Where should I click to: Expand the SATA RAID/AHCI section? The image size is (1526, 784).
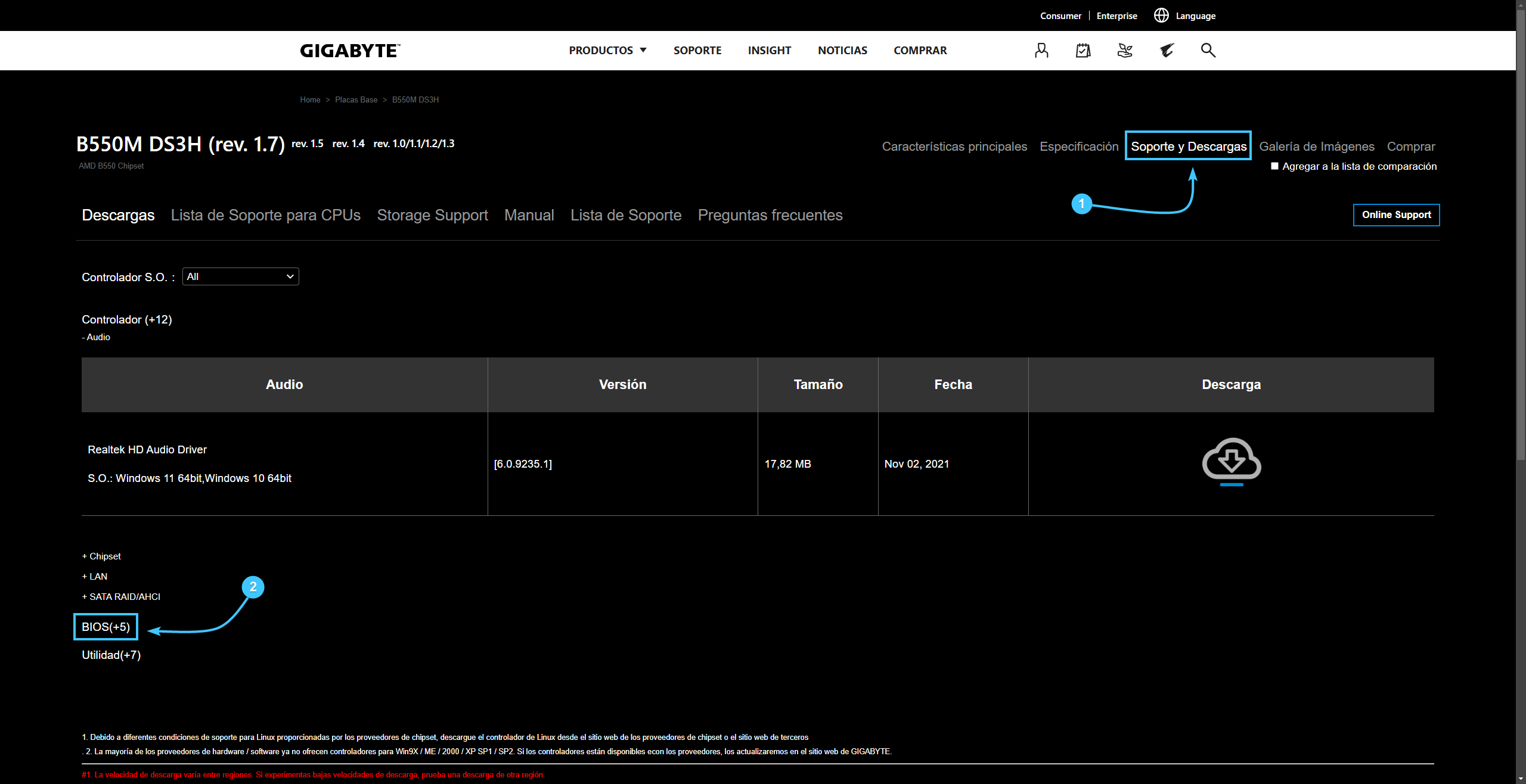click(121, 596)
